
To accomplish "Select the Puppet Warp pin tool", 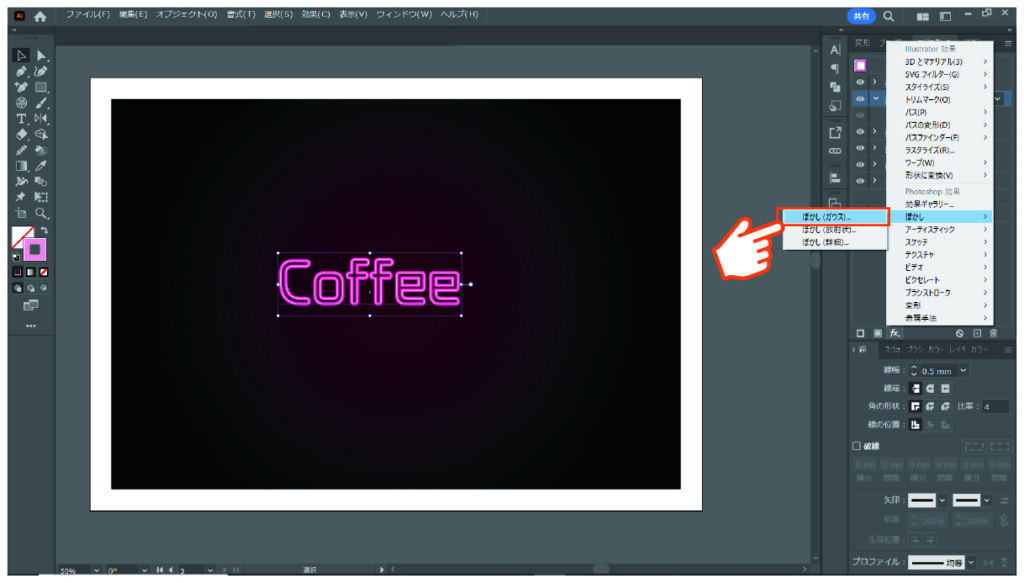I will click(x=21, y=197).
